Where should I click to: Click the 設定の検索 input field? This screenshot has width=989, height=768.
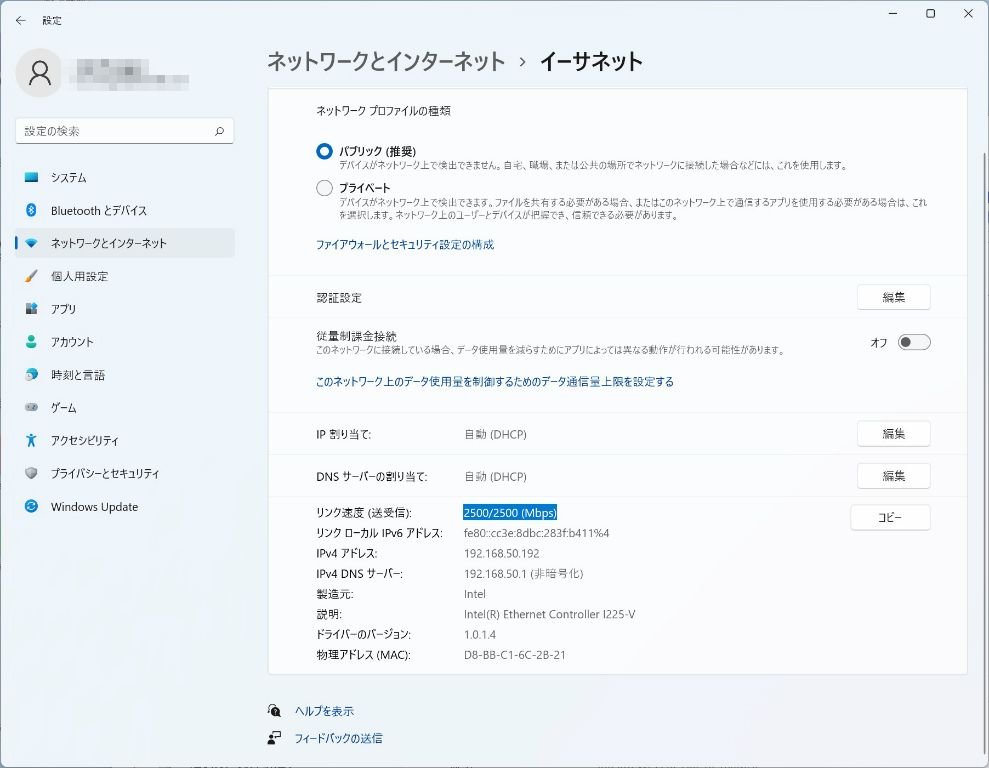click(x=115, y=131)
